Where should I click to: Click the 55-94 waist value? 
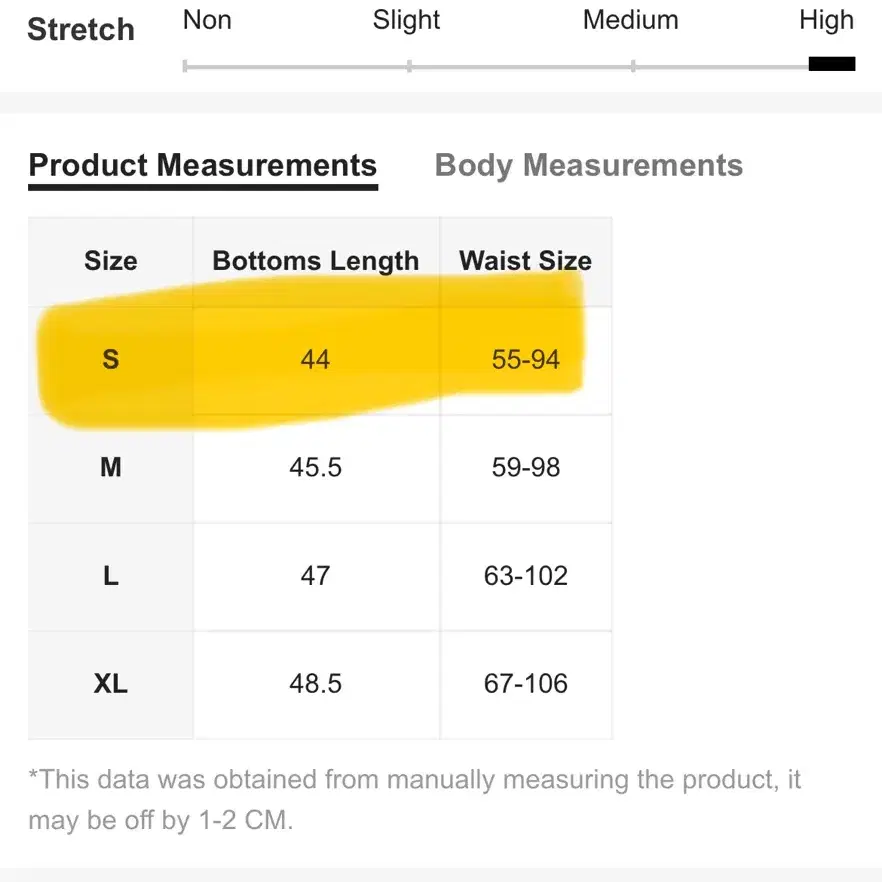pos(525,359)
